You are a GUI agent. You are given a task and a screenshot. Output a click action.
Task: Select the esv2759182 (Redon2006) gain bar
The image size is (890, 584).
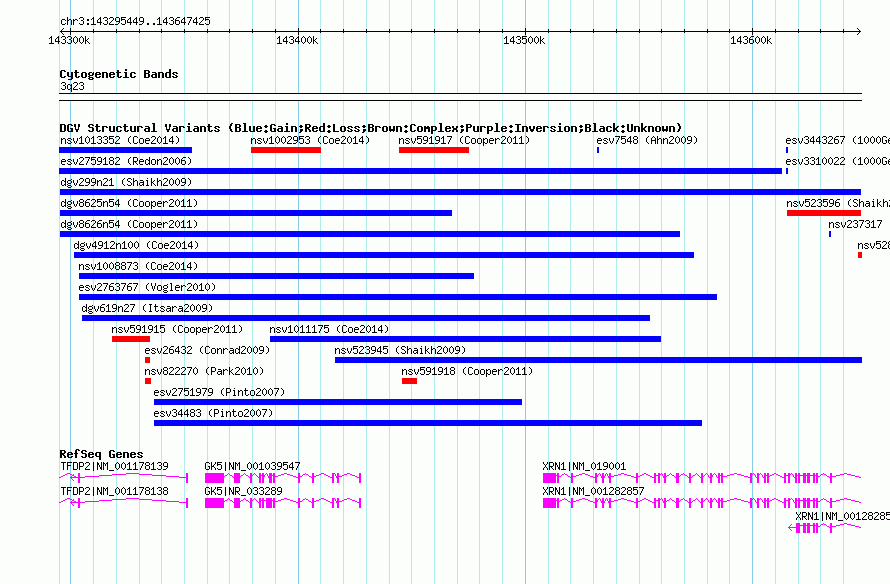(x=421, y=171)
